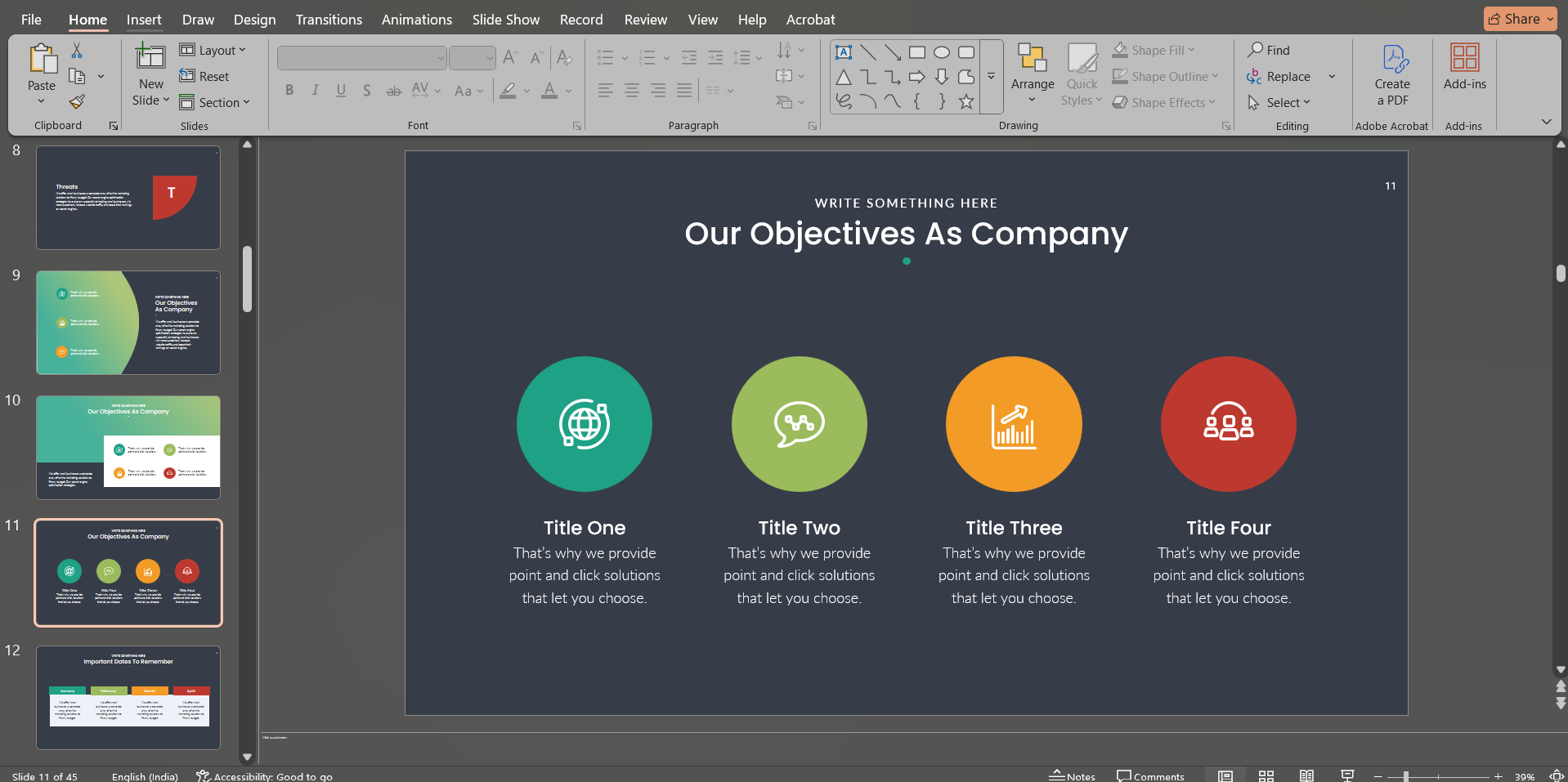This screenshot has height=782, width=1568.
Task: Apply underline to selected text
Action: click(x=340, y=90)
